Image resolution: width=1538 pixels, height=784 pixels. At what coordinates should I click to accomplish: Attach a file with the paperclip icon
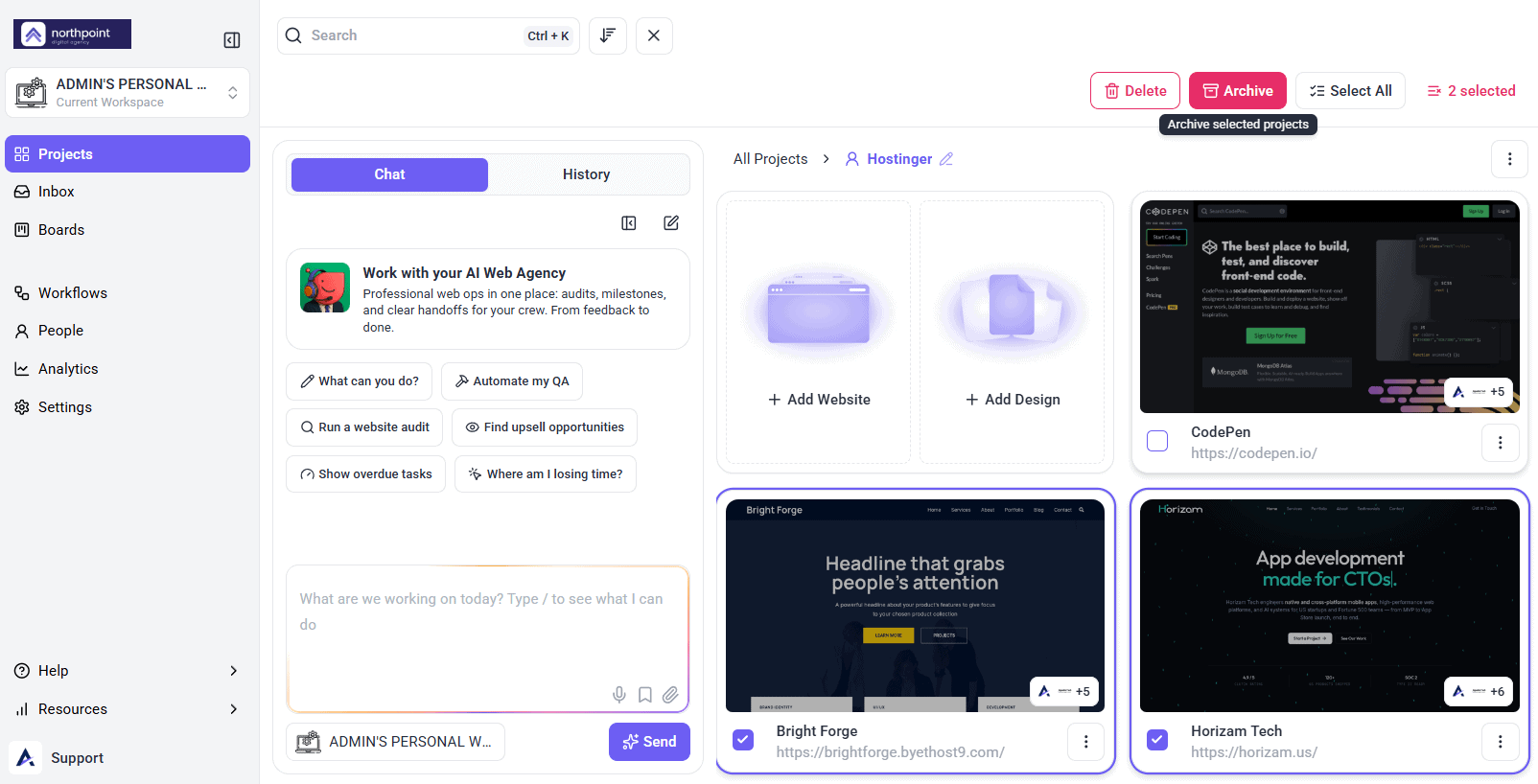(670, 695)
